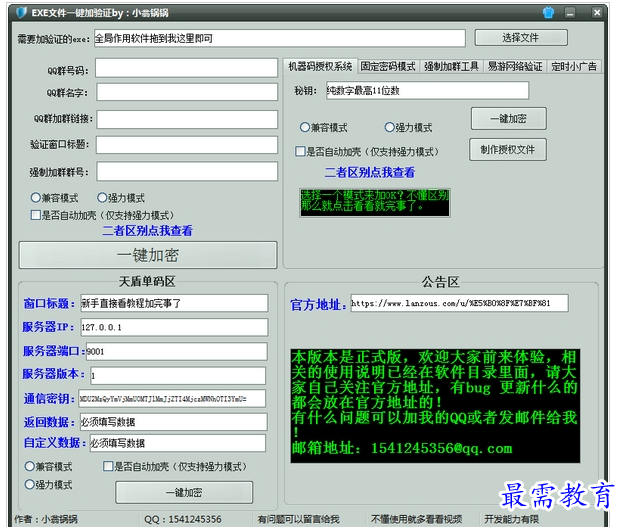
Task: Switch to 强制加群工具 tab
Action: [451, 66]
